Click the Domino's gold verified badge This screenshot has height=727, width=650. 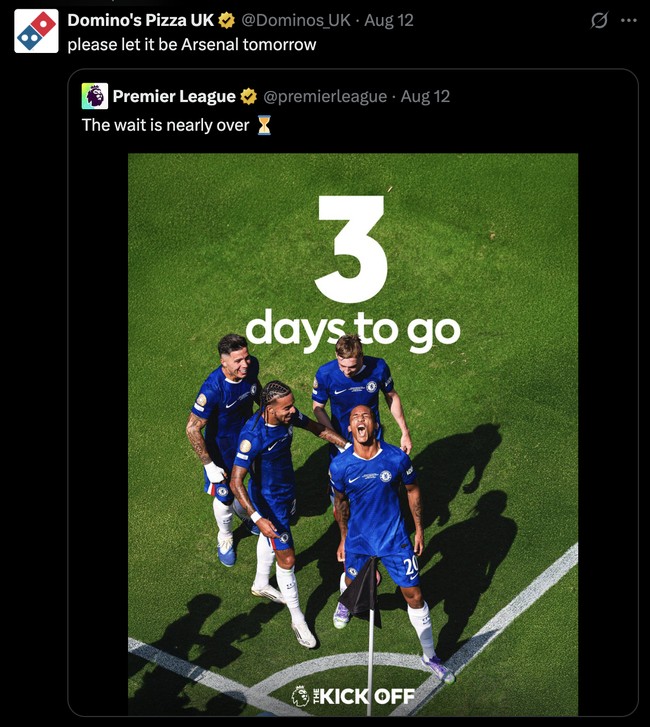tap(227, 20)
